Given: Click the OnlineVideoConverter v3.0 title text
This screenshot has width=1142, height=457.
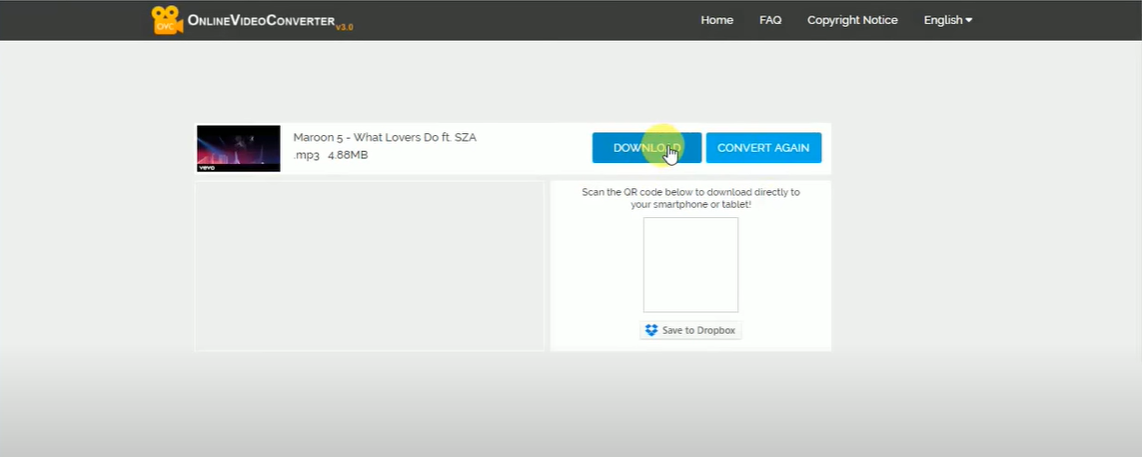Looking at the screenshot, I should 270,21.
